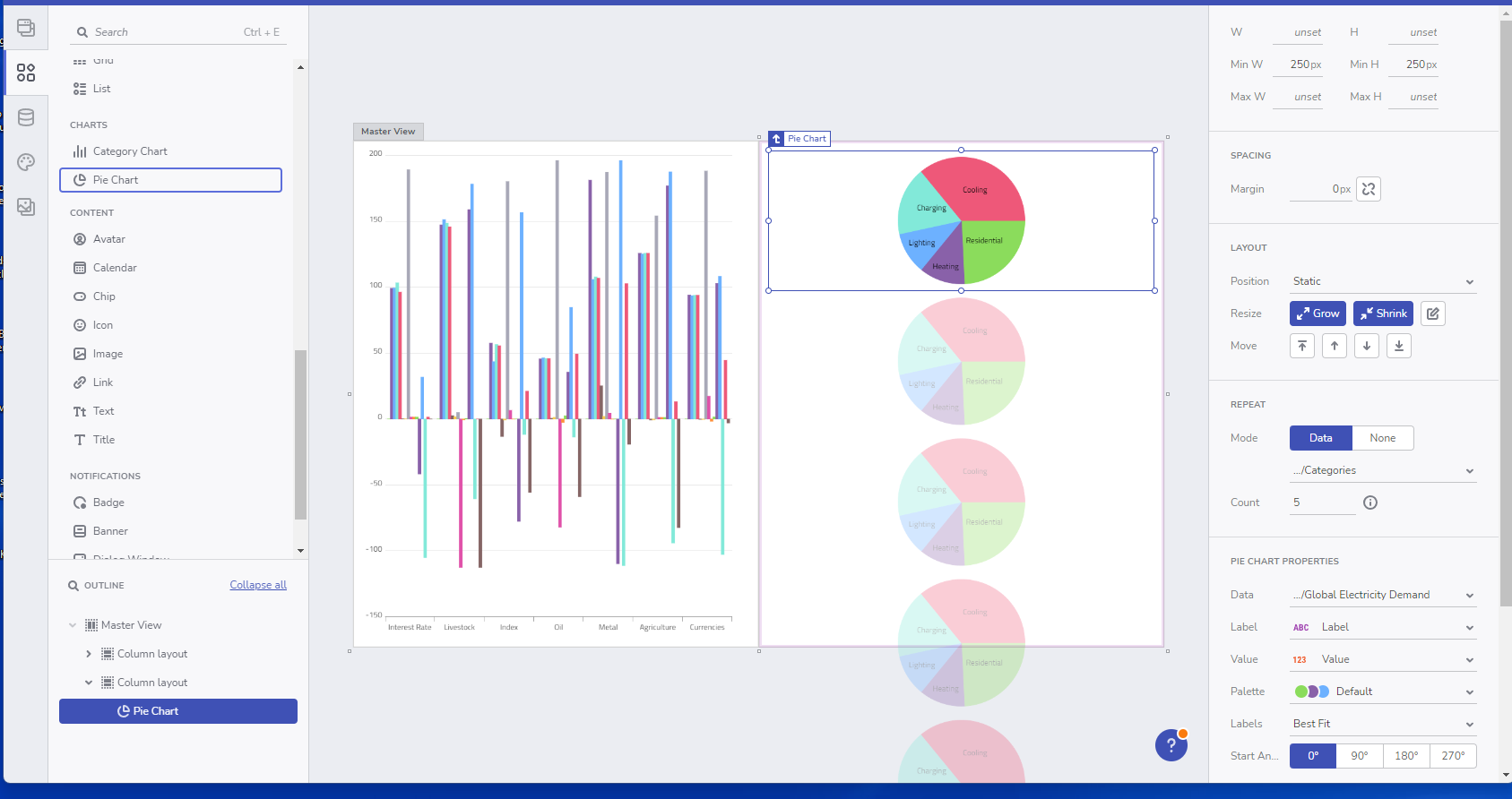Image resolution: width=1512 pixels, height=799 pixels.
Task: Move element down one step
Action: click(x=1367, y=346)
